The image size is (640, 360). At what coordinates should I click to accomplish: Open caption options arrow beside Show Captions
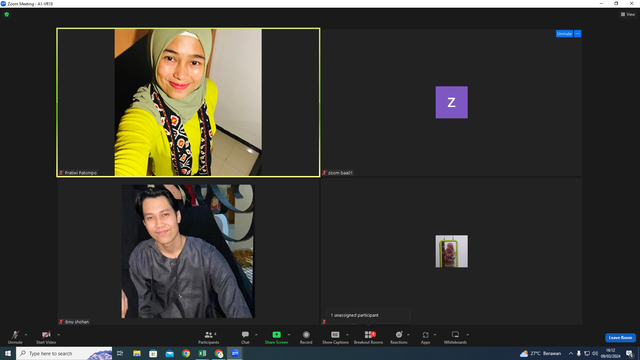(x=347, y=335)
